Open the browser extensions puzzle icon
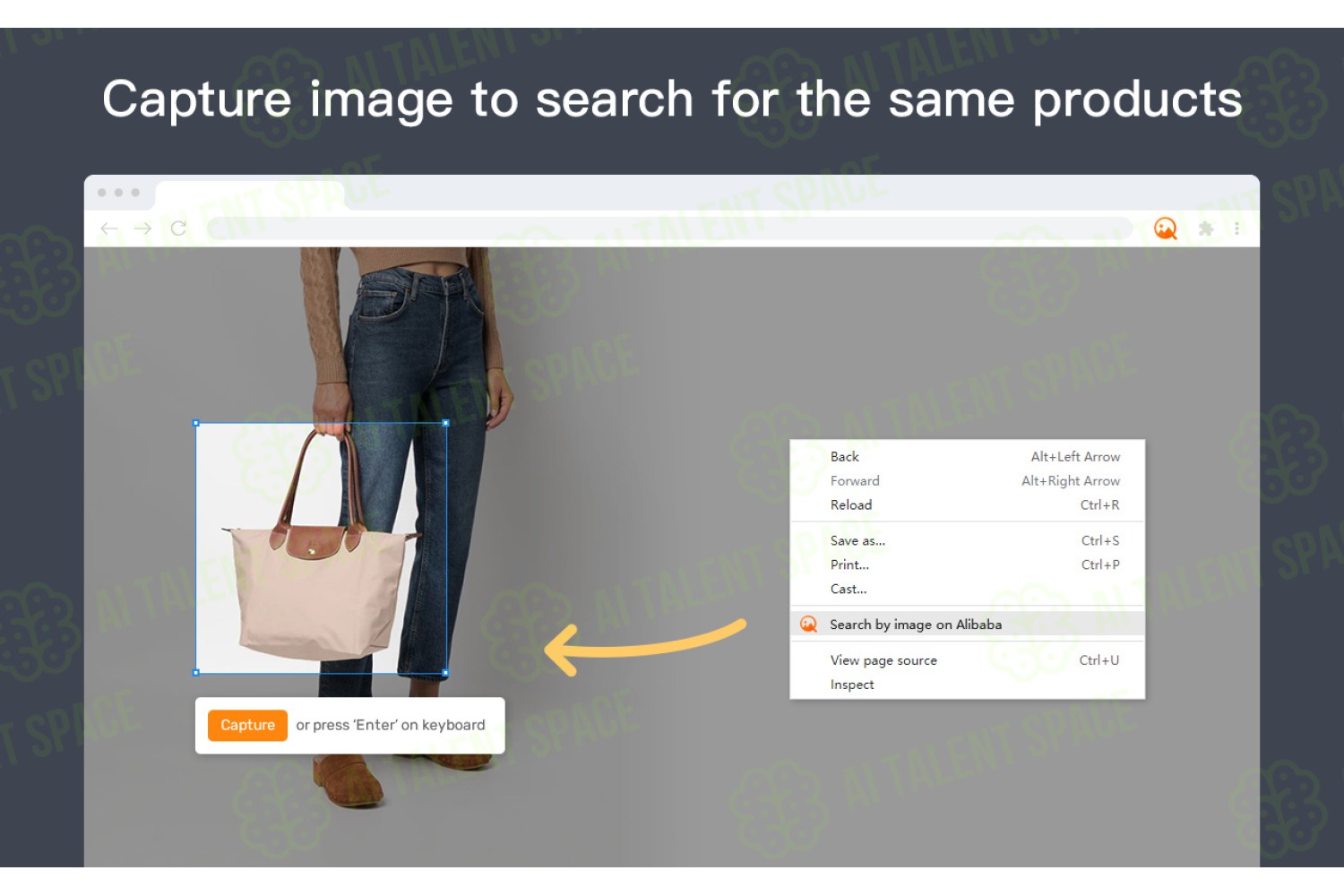This screenshot has height=896, width=1344. pyautogui.click(x=1206, y=228)
